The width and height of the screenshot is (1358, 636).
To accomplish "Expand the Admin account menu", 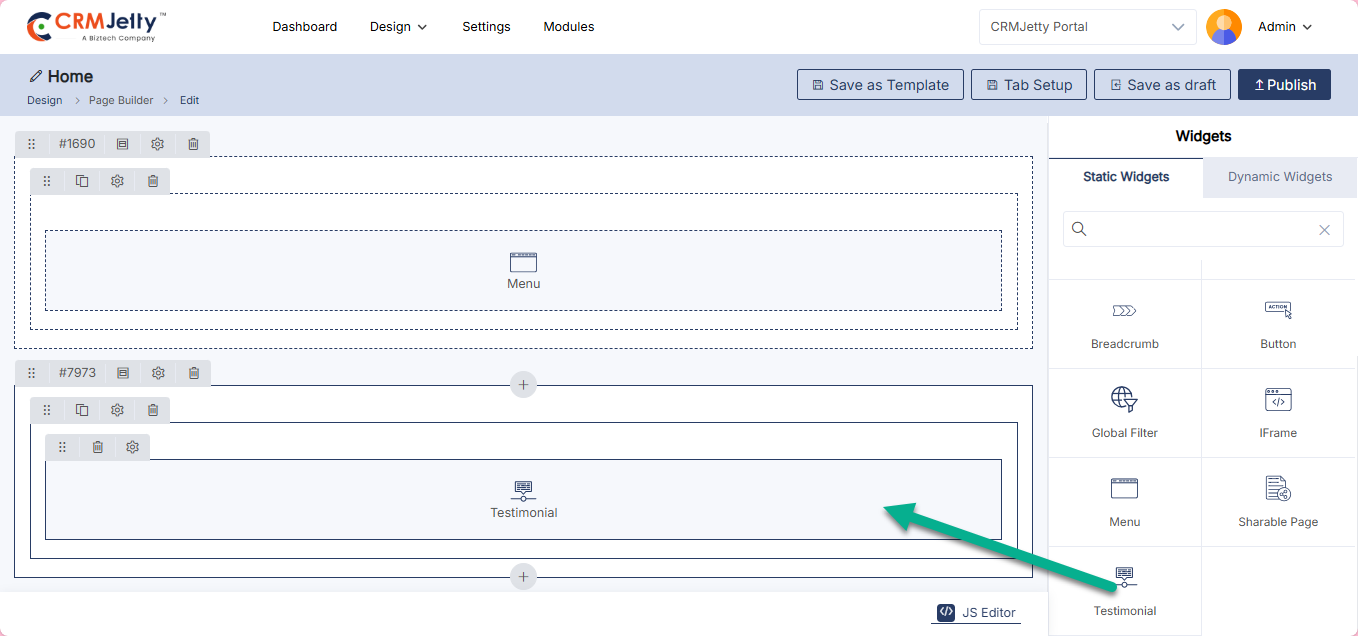I will tap(1284, 27).
